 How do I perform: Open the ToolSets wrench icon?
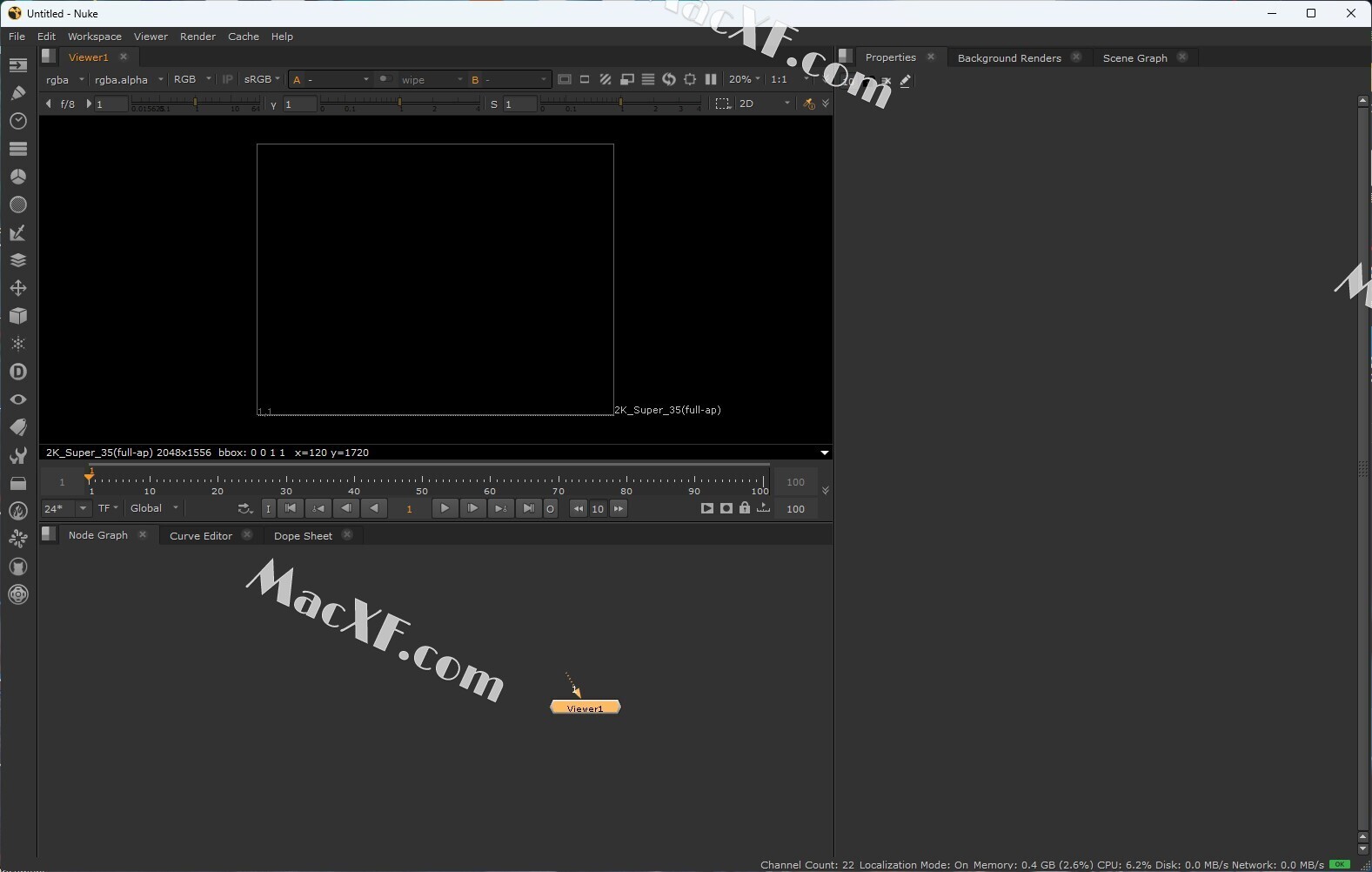click(x=17, y=455)
